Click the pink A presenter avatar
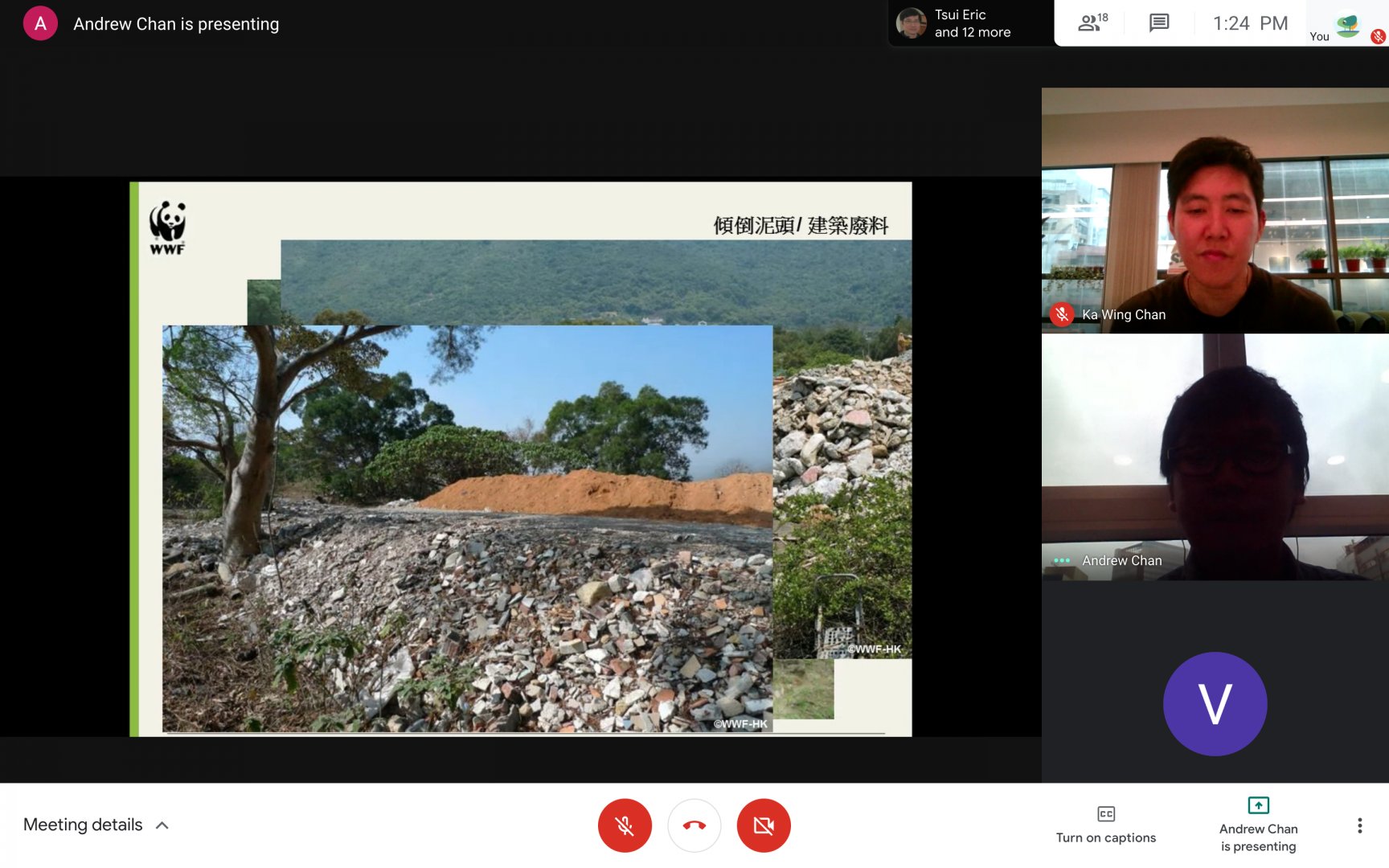This screenshot has width=1389, height=868. click(x=40, y=23)
